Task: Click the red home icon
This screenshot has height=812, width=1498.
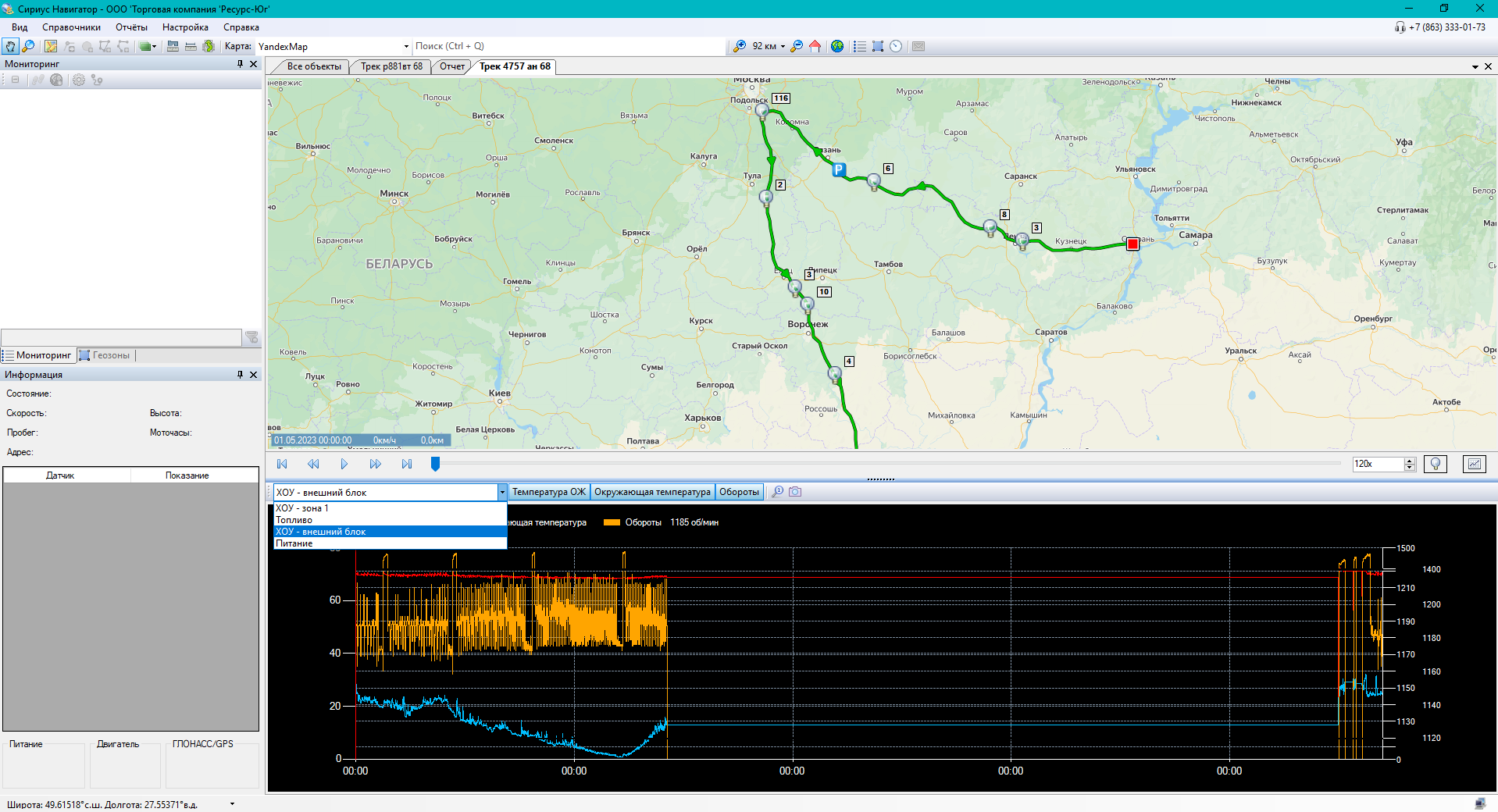Action: point(815,47)
